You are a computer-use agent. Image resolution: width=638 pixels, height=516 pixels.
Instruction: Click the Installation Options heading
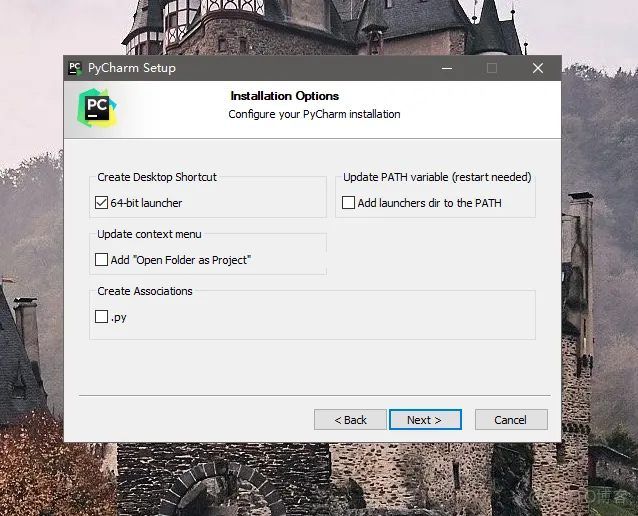[284, 96]
